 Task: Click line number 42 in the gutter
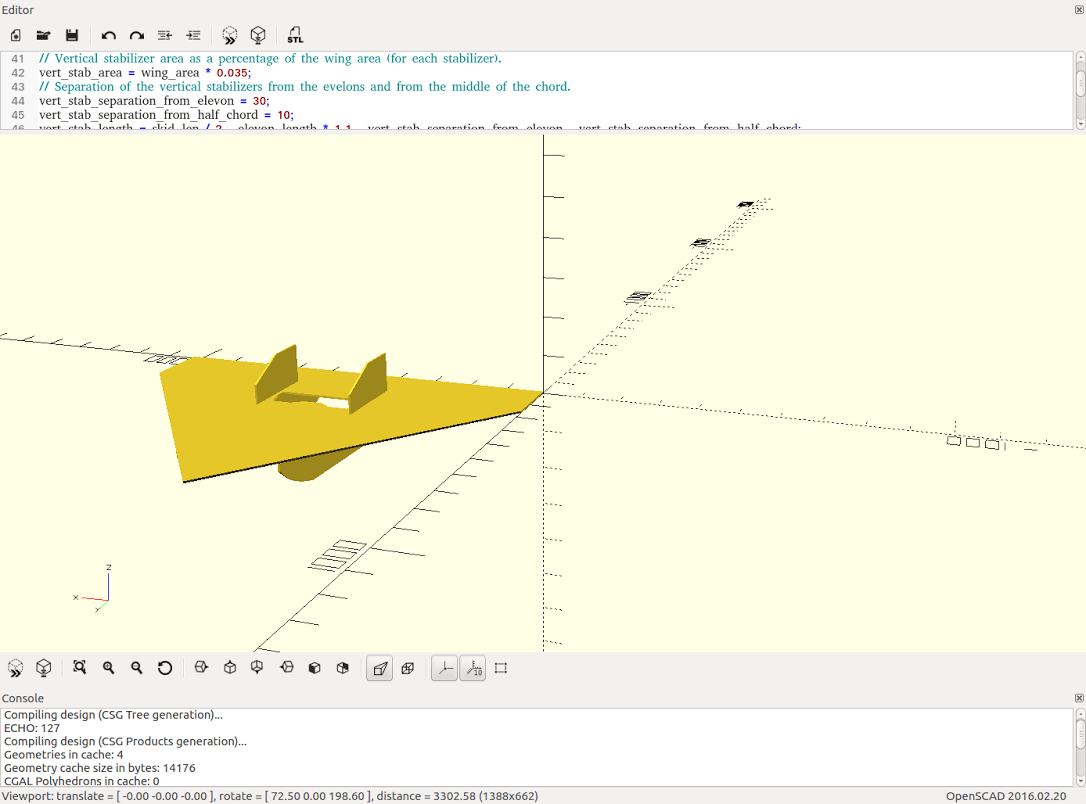pos(18,73)
